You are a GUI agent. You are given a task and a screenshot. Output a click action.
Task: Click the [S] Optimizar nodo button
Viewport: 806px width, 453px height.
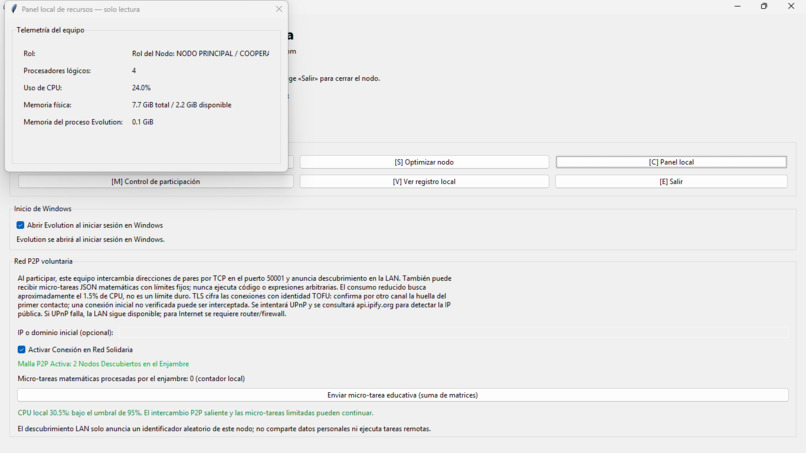[424, 162]
